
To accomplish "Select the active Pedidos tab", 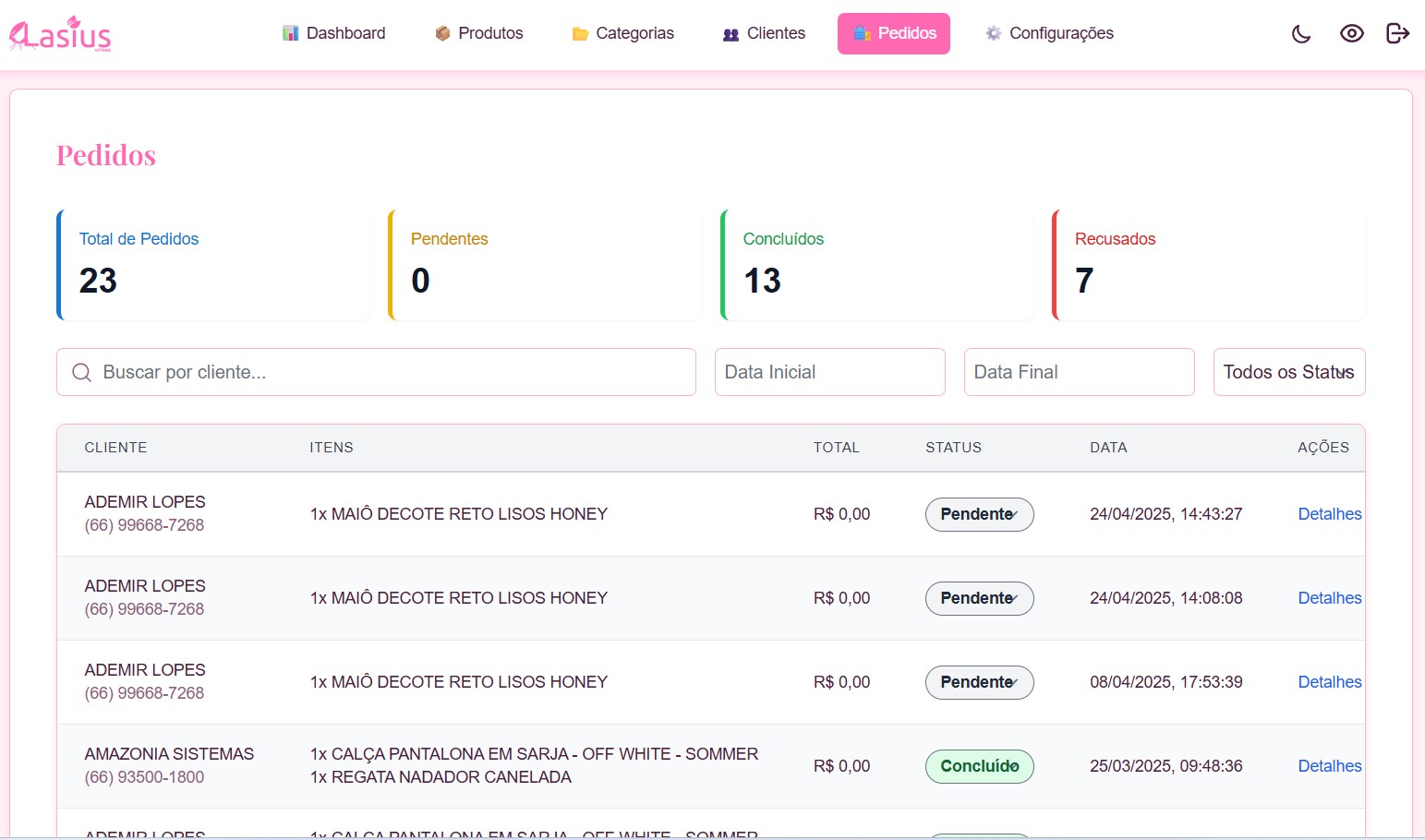I will tap(894, 33).
